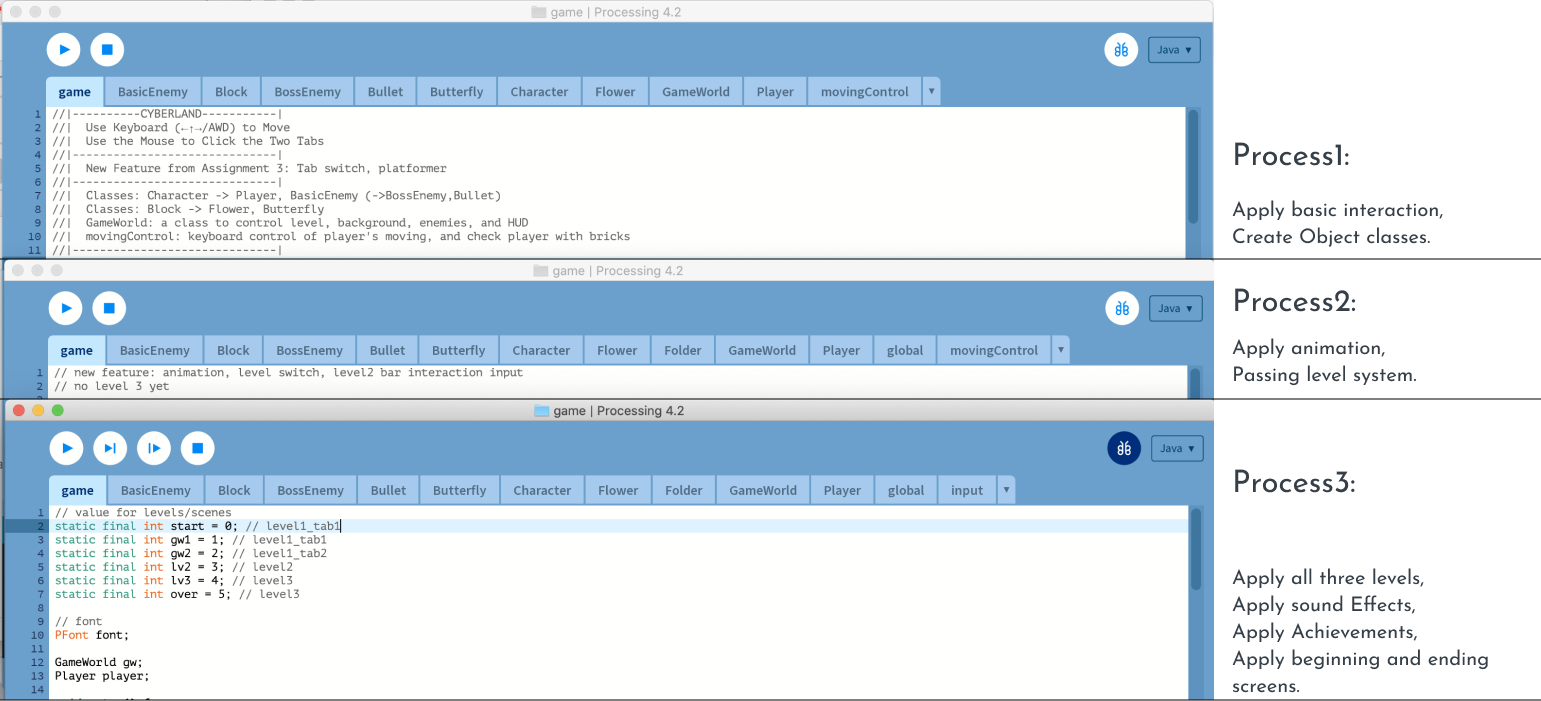The width and height of the screenshot is (1541, 701).
Task: Click line 'static final int over = 5'
Action: (x=177, y=594)
